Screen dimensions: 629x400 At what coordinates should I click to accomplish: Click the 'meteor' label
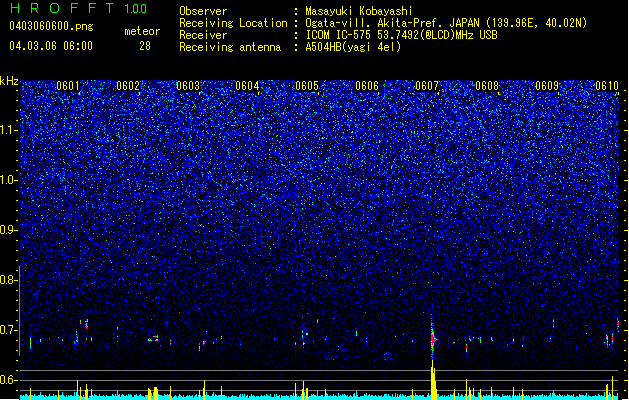click(142, 31)
